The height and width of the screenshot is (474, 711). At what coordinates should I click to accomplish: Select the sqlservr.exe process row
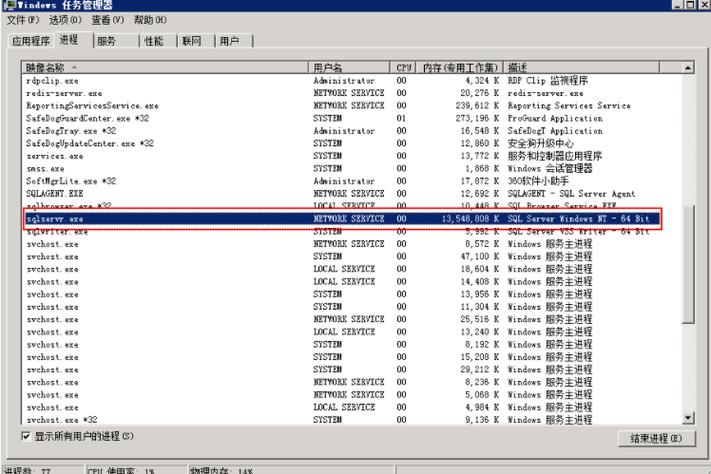click(342, 219)
